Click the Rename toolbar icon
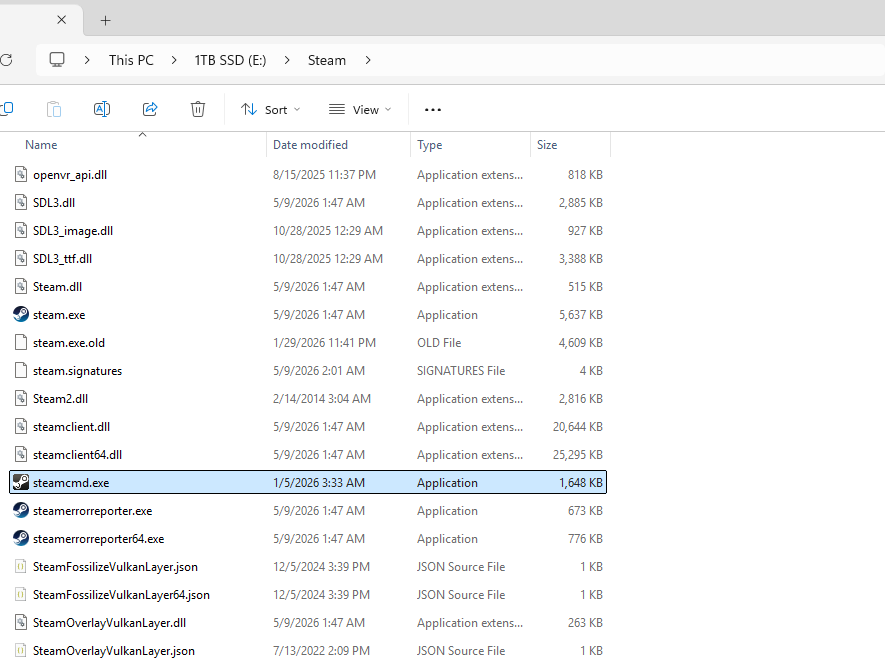The image size is (885, 668). pos(102,109)
